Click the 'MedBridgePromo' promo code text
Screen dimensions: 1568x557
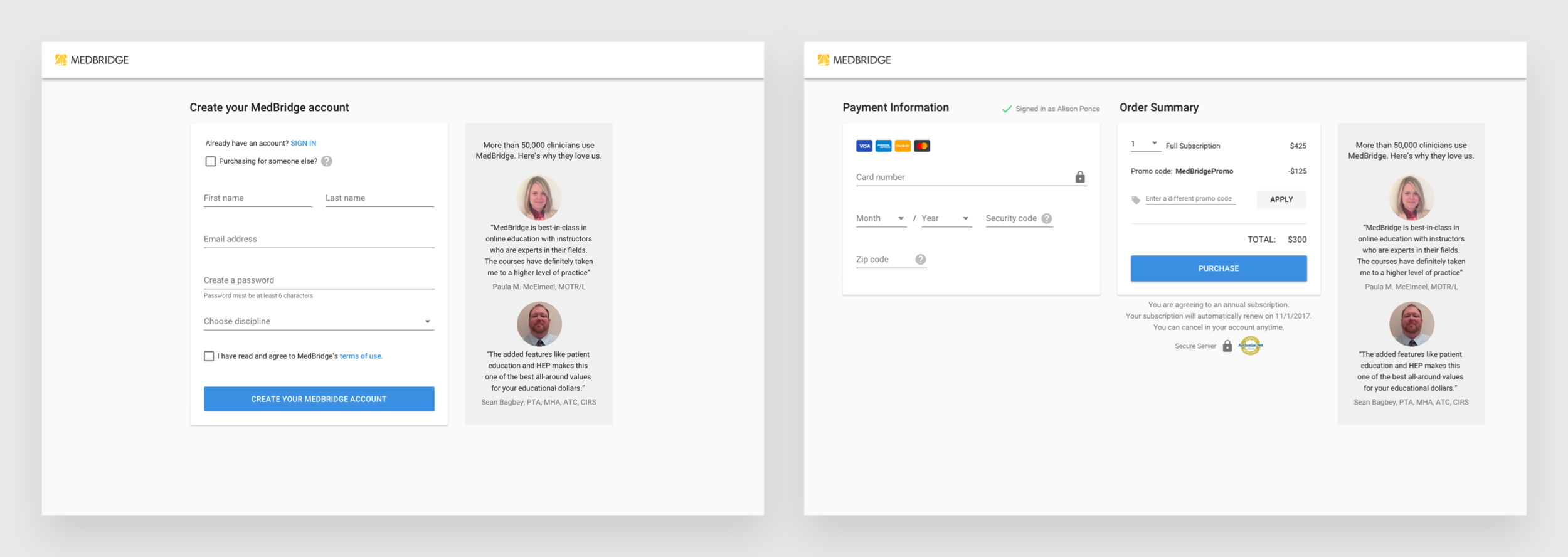1204,171
